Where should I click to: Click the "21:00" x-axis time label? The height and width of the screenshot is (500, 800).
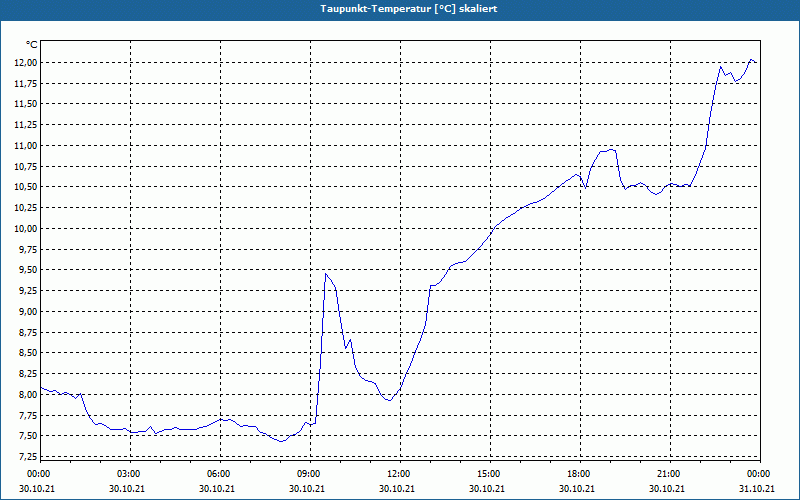670,474
